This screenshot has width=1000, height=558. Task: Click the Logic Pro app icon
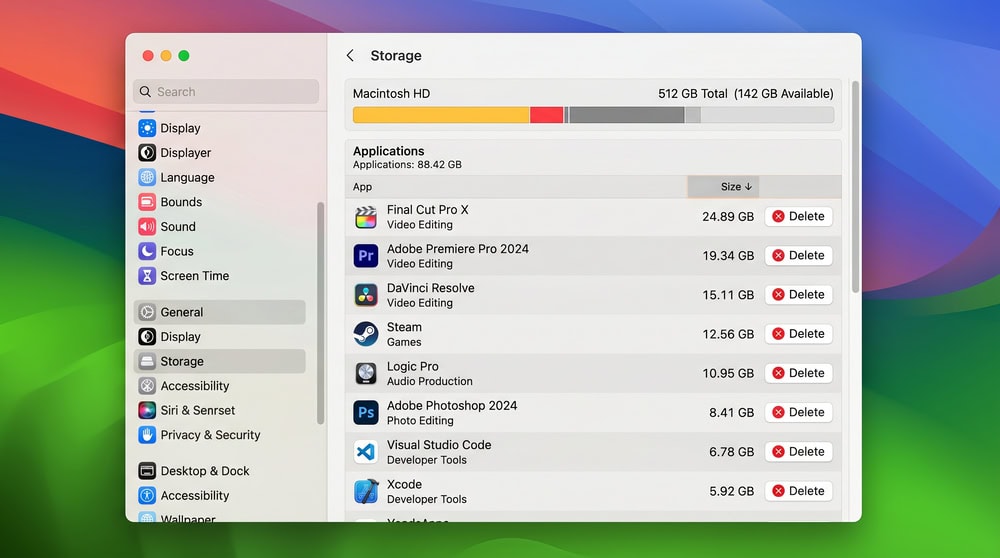tap(365, 374)
